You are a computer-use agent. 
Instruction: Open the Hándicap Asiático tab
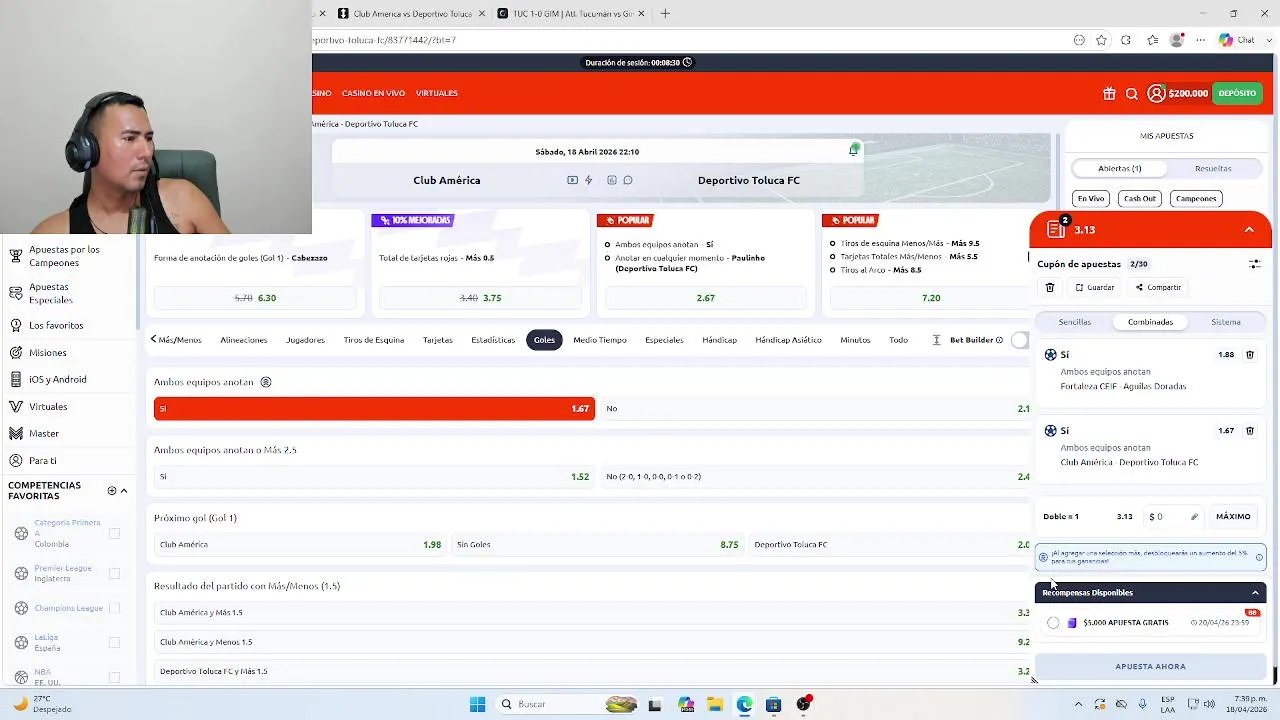[788, 340]
